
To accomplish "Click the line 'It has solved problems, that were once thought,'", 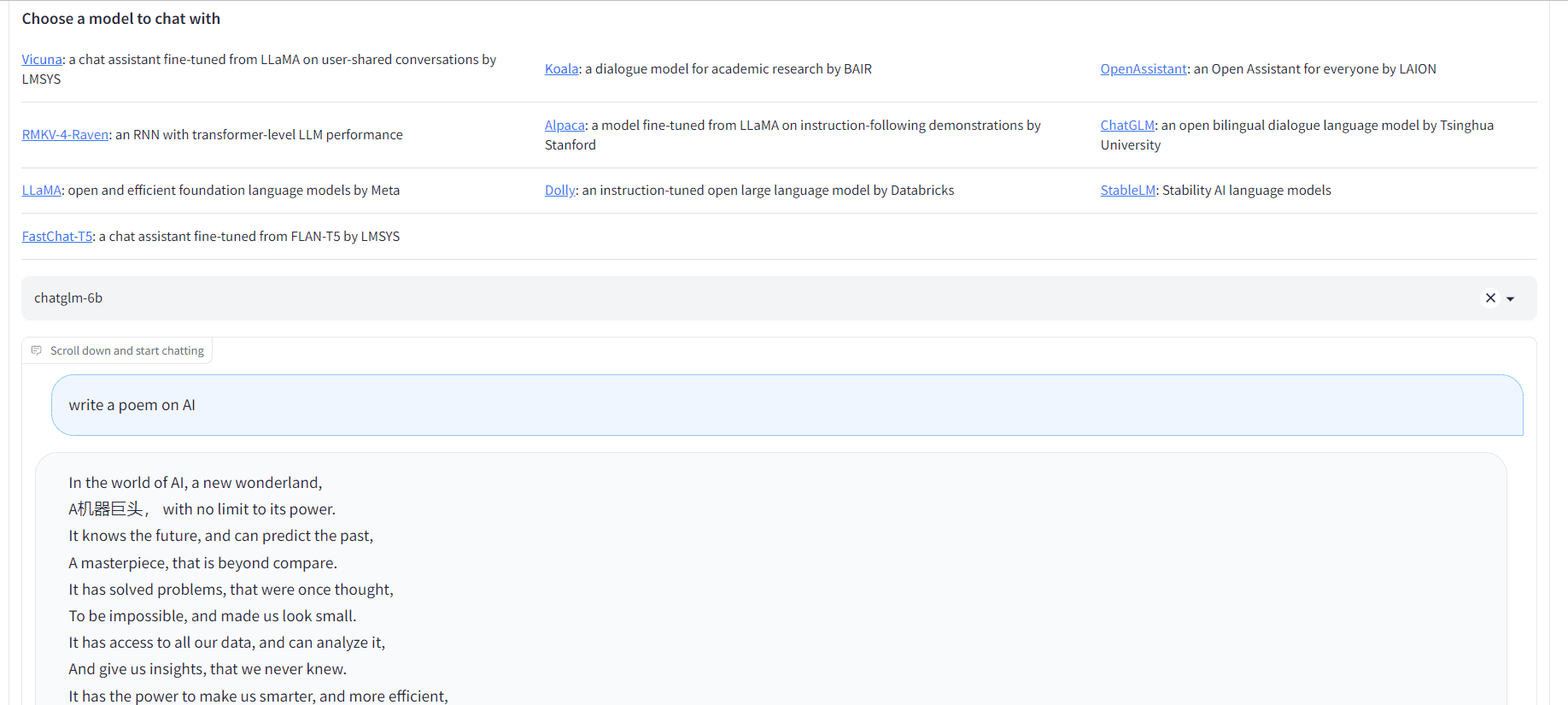I will point(231,590).
